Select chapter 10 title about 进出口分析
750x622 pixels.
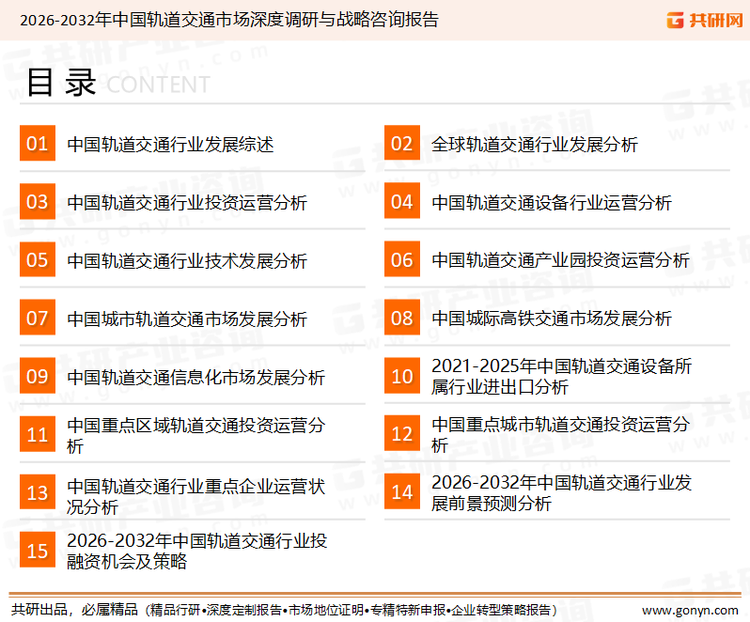pos(562,377)
